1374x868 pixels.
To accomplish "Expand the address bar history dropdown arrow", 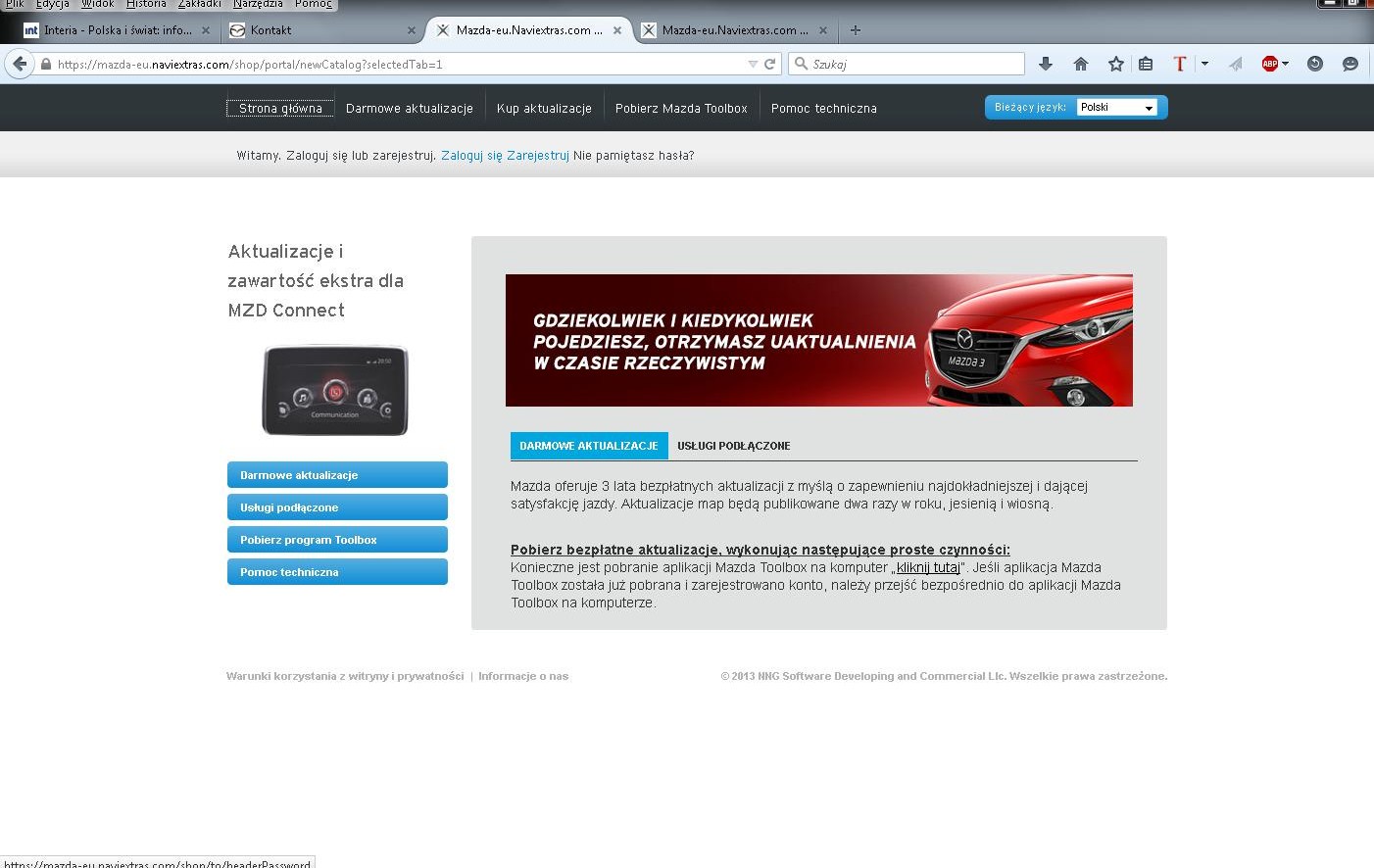I will point(753,64).
